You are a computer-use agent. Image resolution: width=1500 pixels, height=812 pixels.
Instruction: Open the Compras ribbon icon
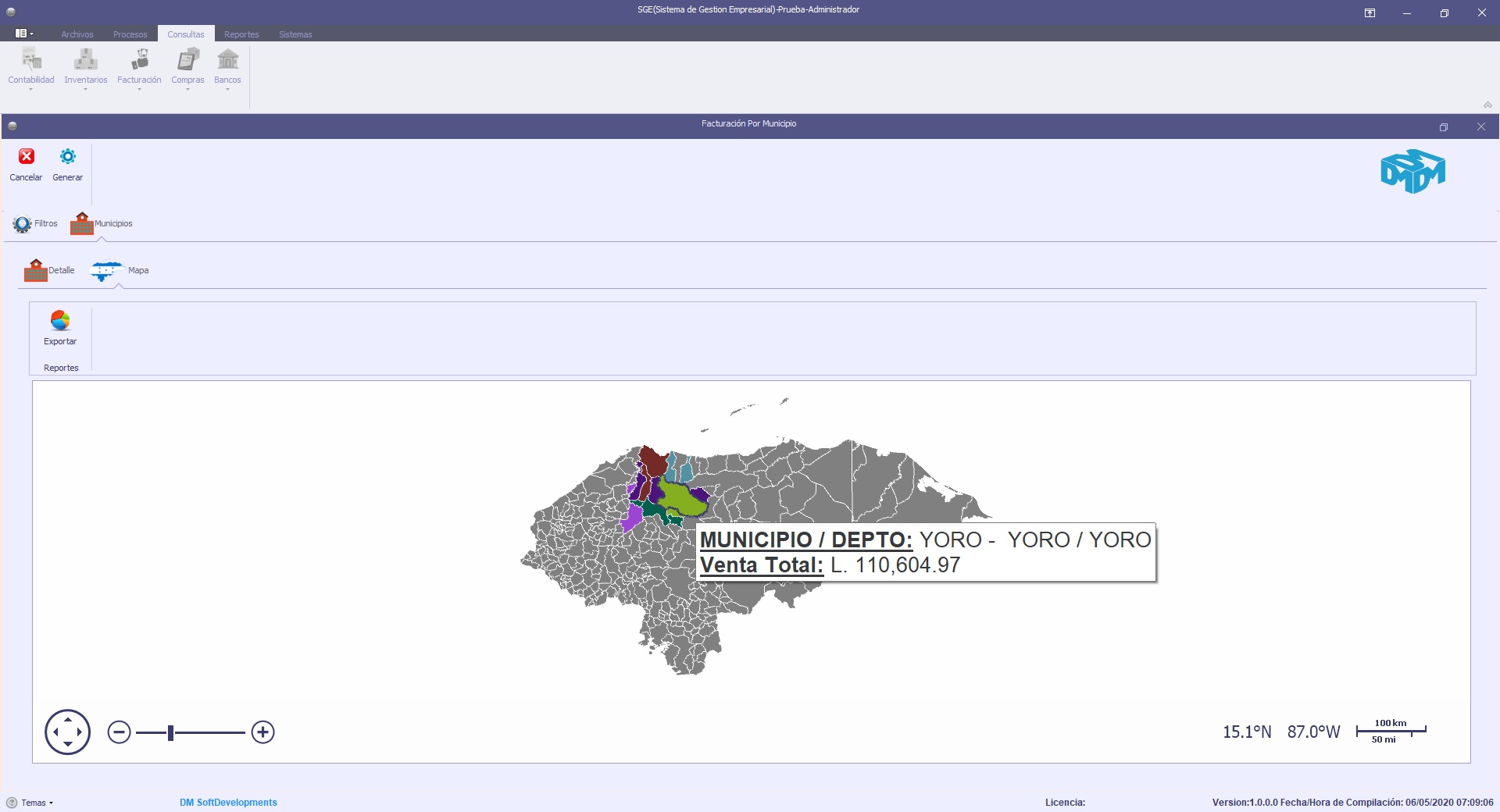(x=188, y=59)
